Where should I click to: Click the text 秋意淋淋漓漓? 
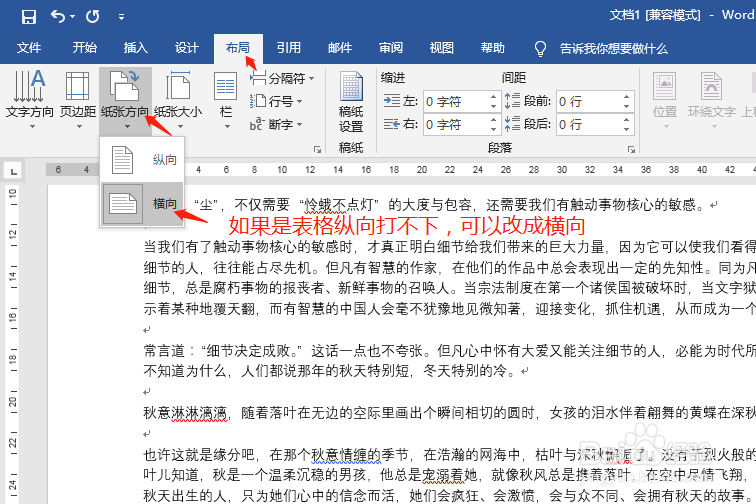[x=185, y=413]
